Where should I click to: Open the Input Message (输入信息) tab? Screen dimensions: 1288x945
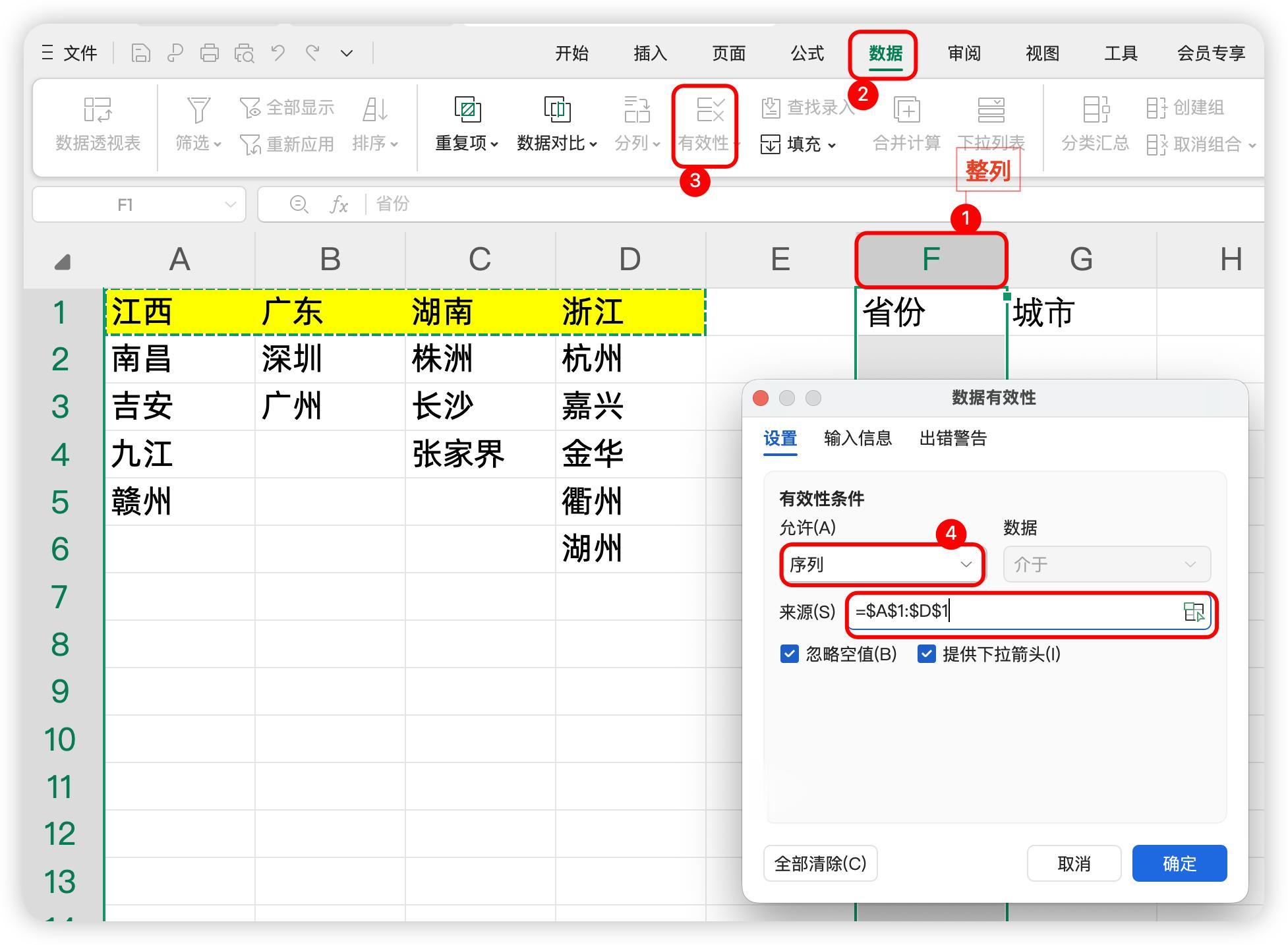coord(857,438)
